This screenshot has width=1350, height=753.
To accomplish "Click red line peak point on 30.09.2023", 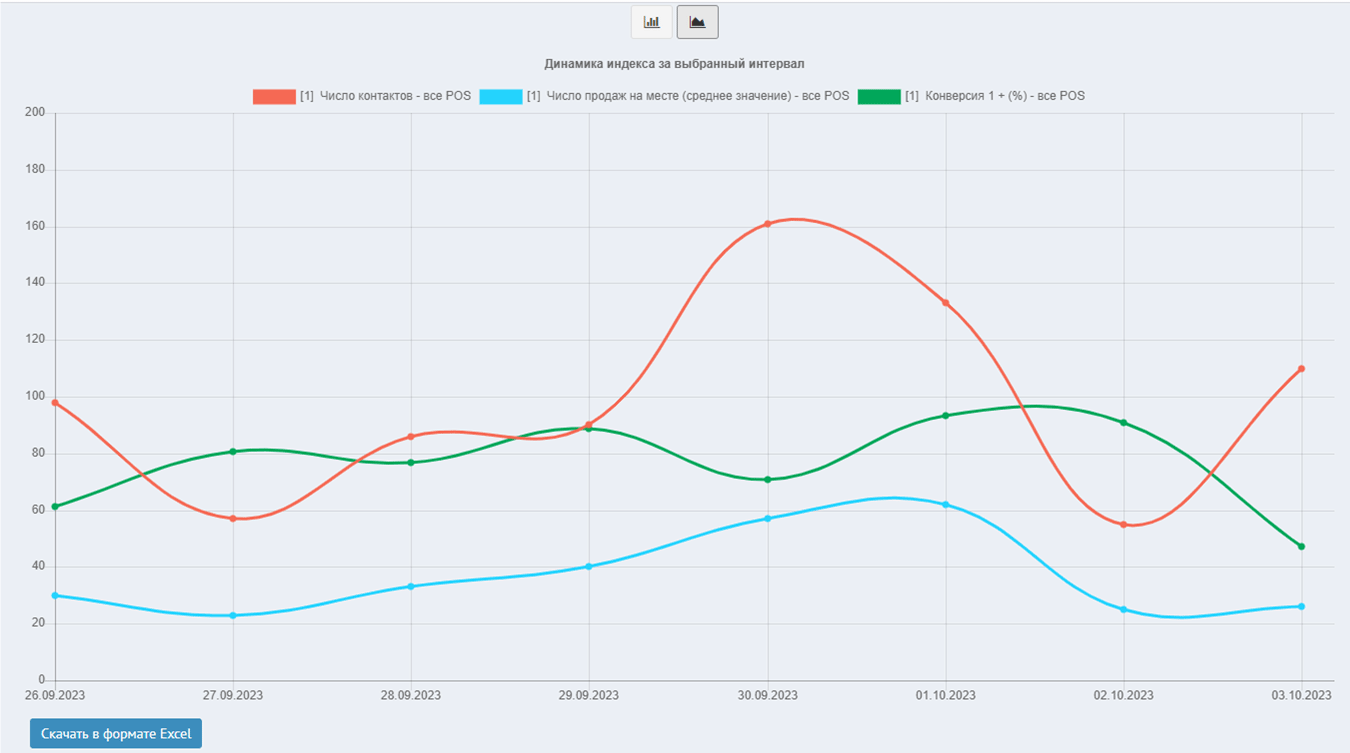I will [768, 224].
